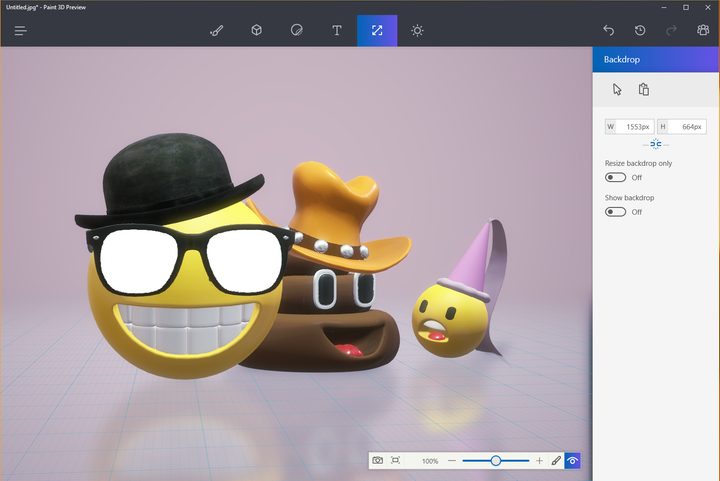Click the Resize backdrop only label
The width and height of the screenshot is (720, 481).
(638, 163)
